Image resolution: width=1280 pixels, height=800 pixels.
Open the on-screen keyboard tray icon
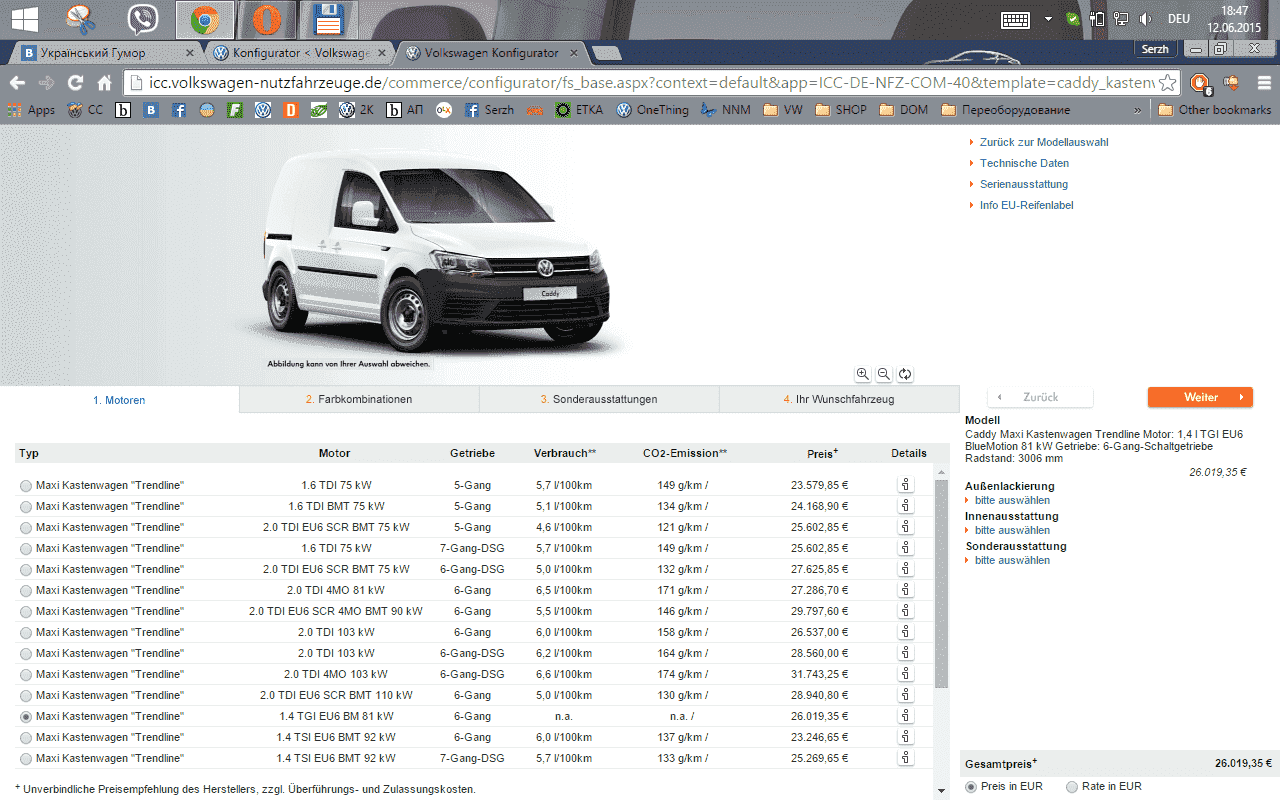(x=1016, y=19)
